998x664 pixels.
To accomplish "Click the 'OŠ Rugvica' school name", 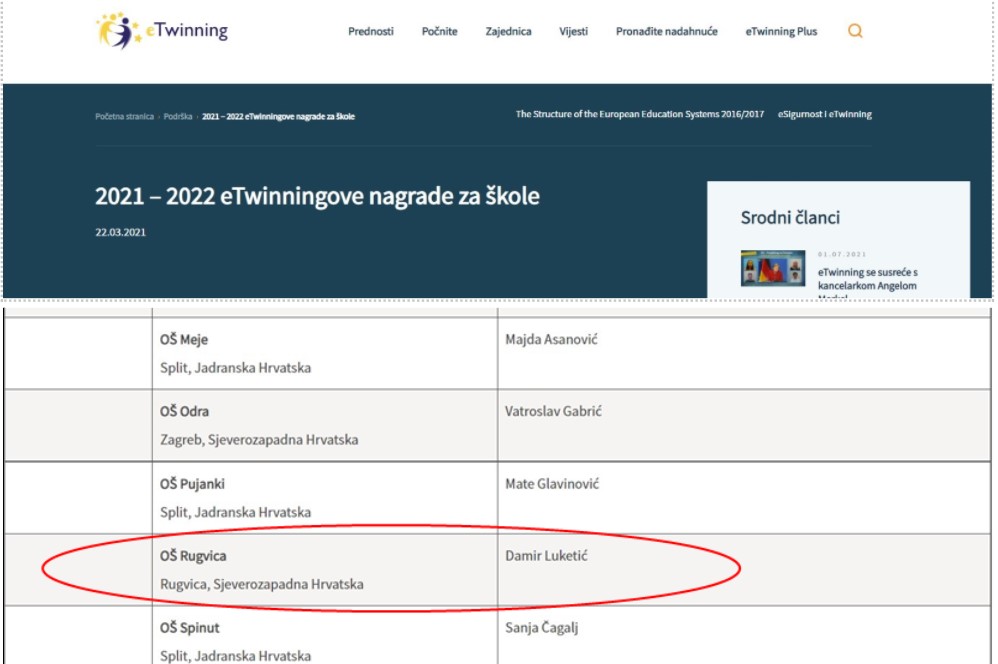I will (193, 556).
